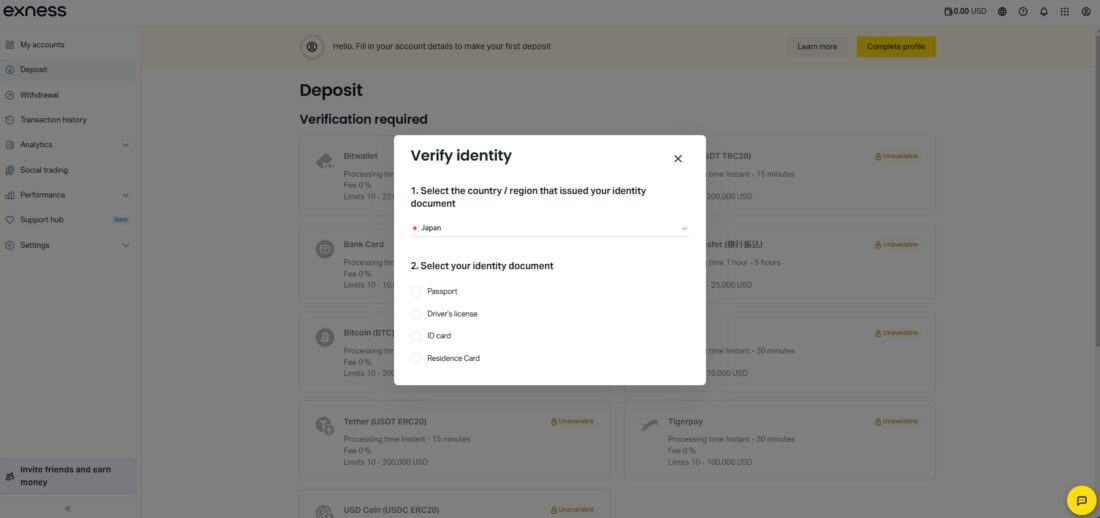Click the Learn more button
The width and height of the screenshot is (1100, 518).
coord(817,46)
